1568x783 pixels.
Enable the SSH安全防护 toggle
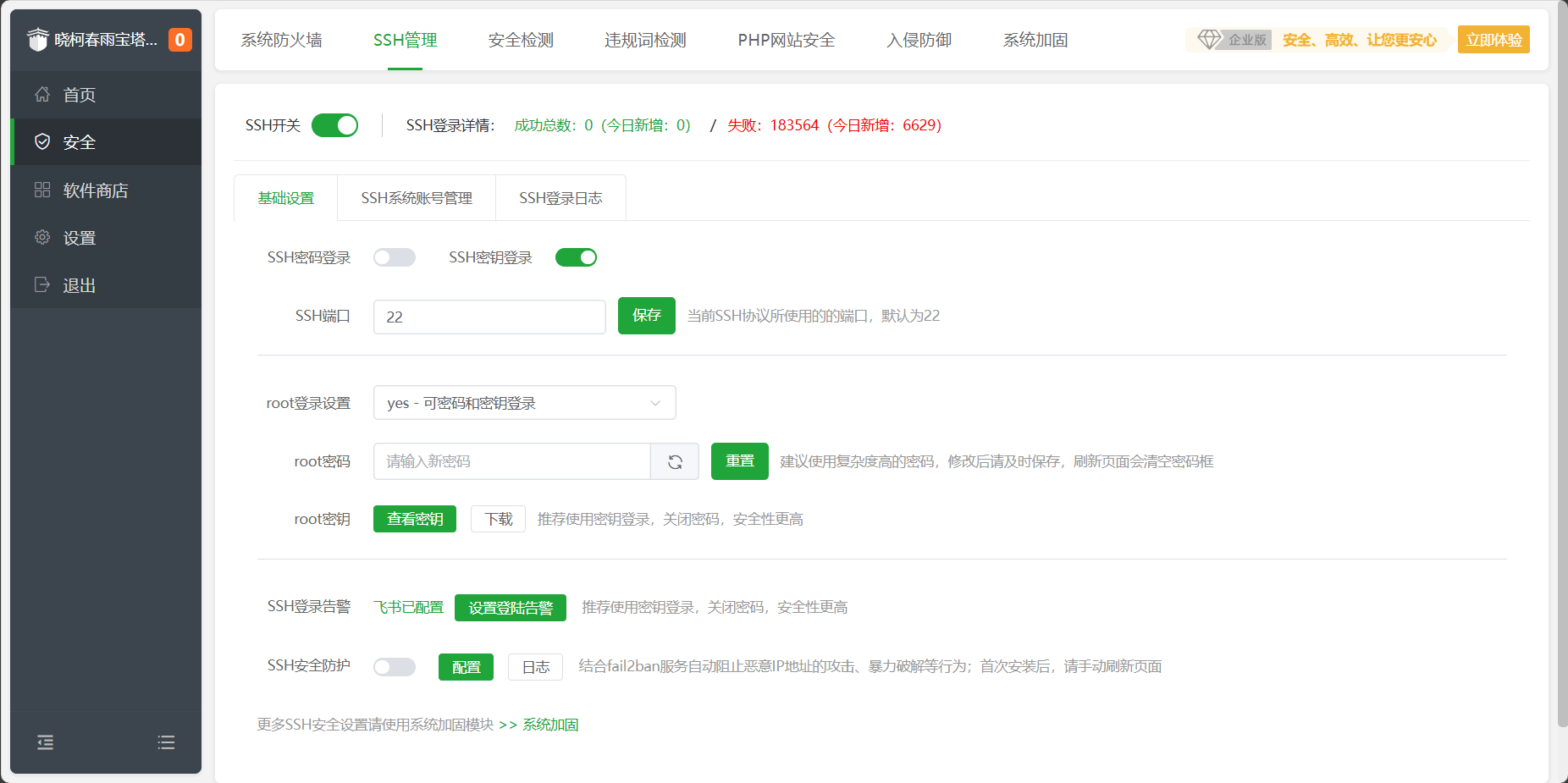(x=394, y=666)
